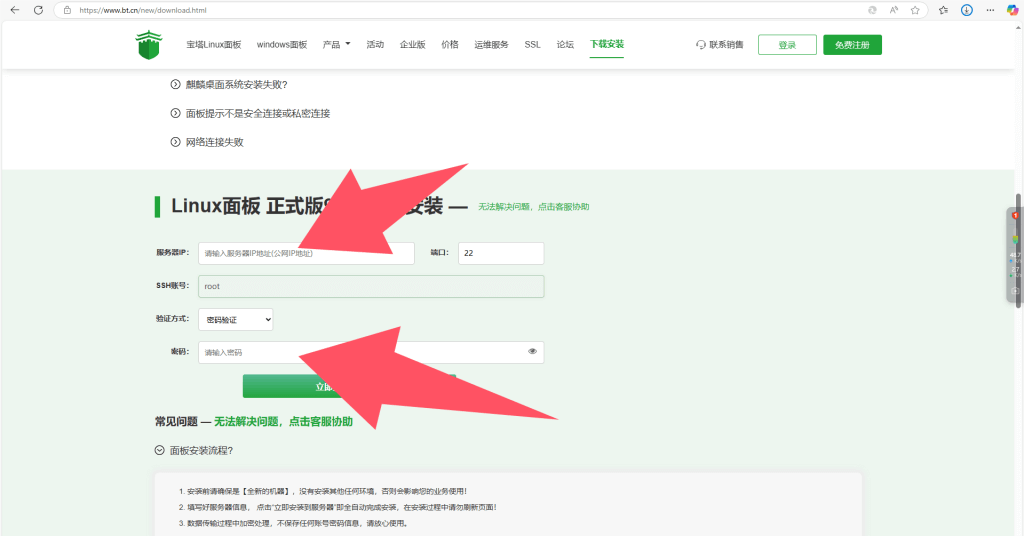Click screenshot camera icon in side widget
The width and height of the screenshot is (1024, 536).
(x=1014, y=291)
